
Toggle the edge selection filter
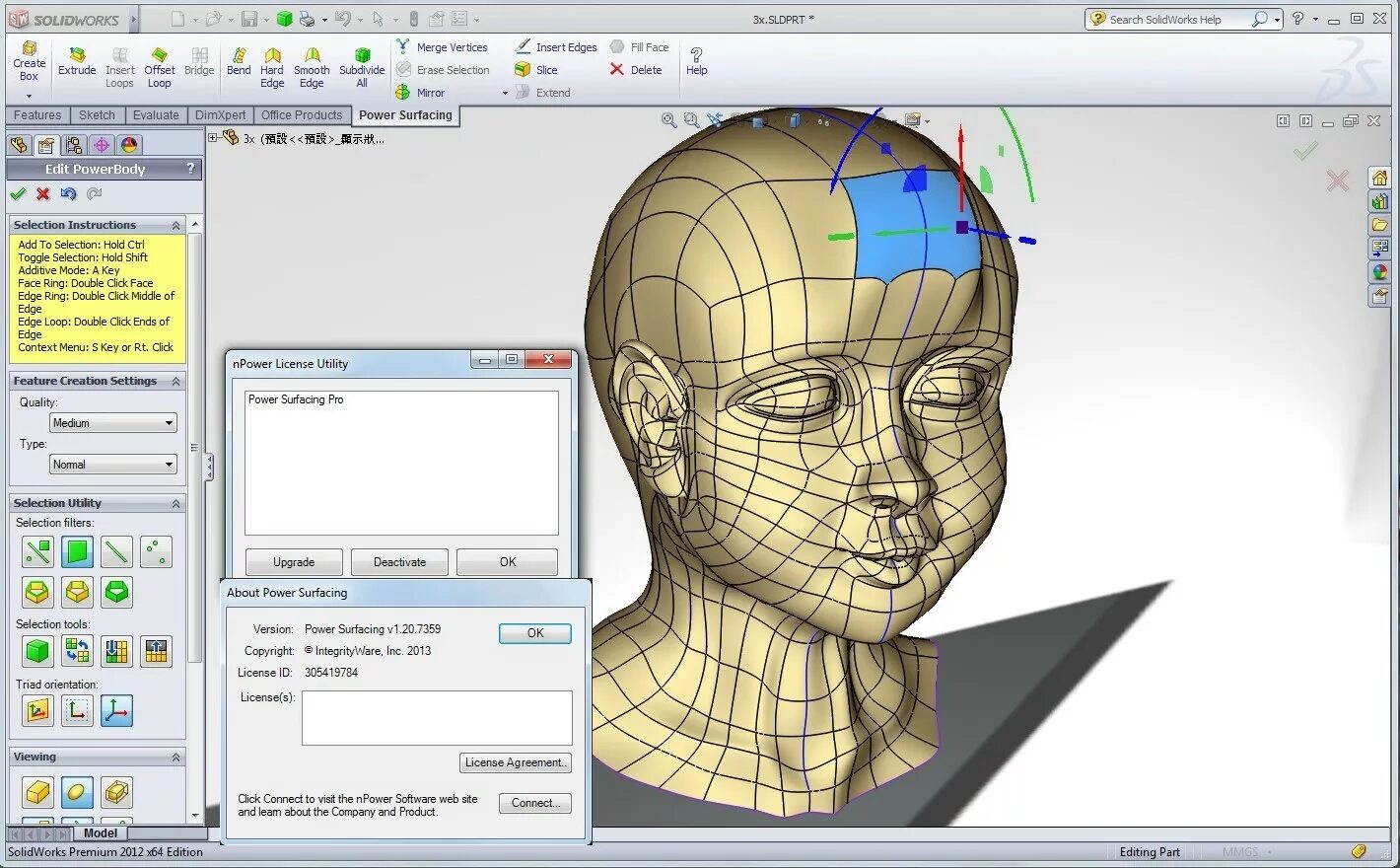click(116, 552)
